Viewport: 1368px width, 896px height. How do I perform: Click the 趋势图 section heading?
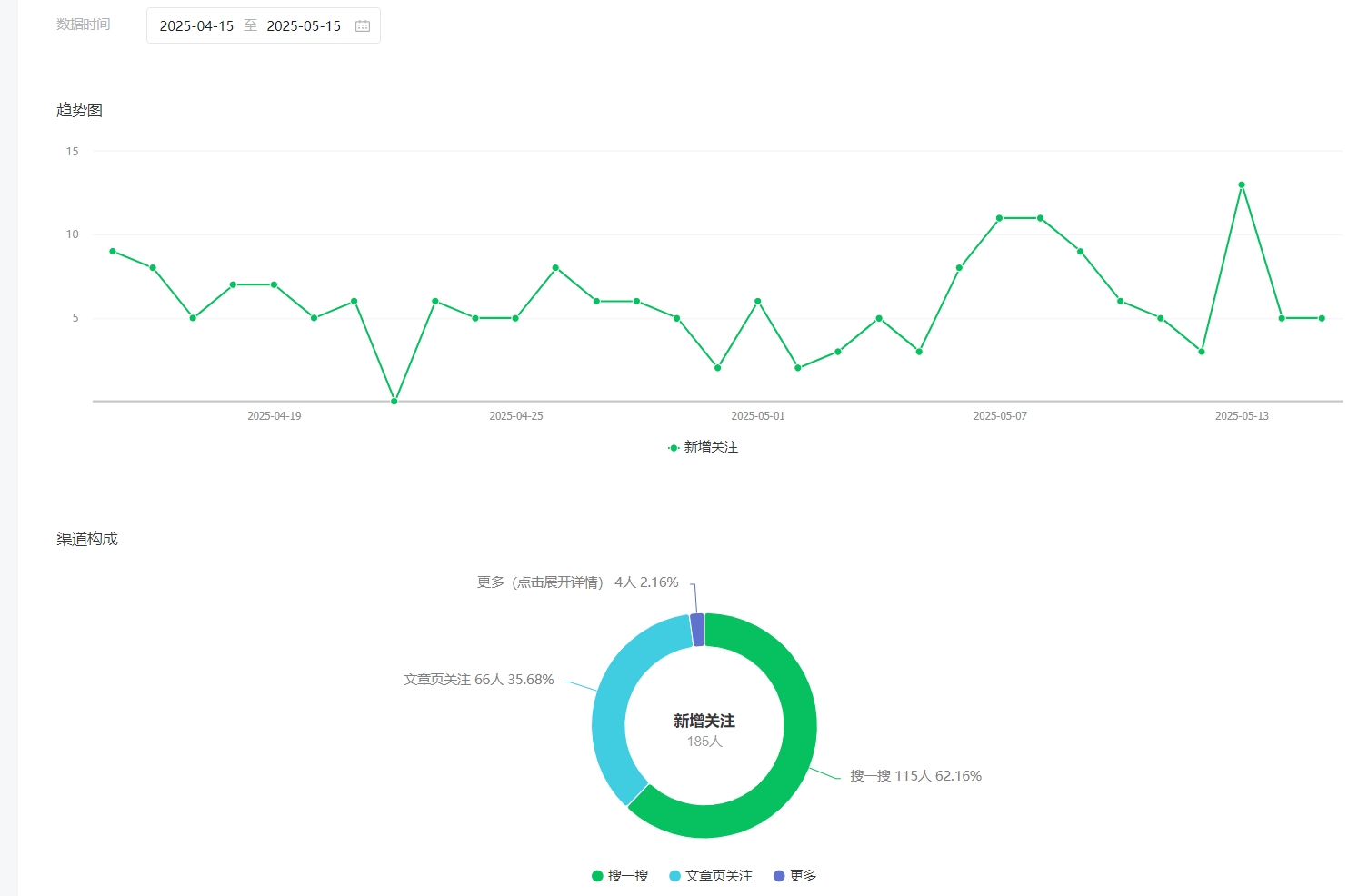coord(80,110)
